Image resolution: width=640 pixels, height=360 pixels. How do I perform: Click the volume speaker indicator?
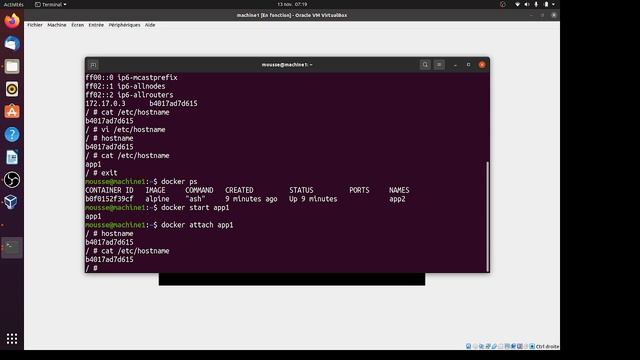point(527,4)
